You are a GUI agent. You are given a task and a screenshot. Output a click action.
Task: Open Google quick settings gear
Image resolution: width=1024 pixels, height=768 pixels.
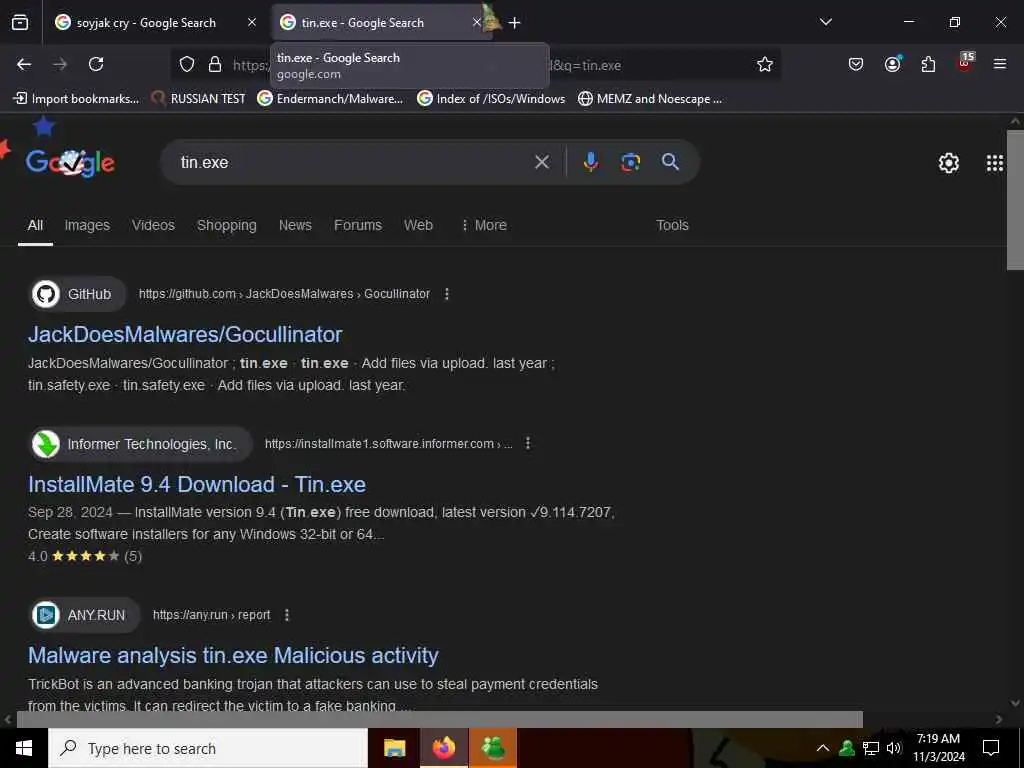948,163
